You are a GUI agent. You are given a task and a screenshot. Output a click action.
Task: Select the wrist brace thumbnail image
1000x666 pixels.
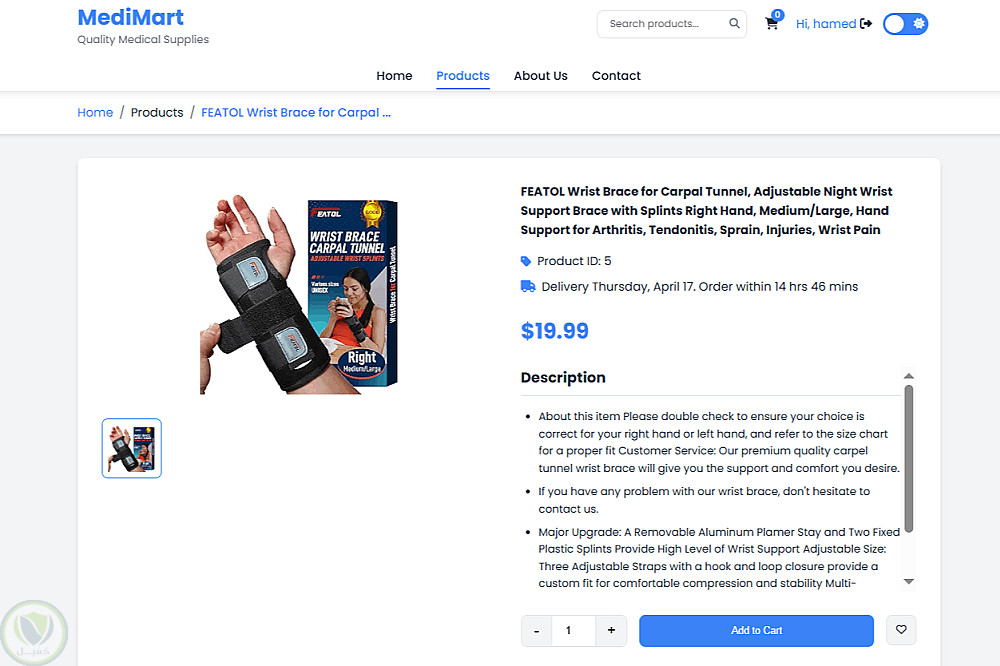coord(131,448)
